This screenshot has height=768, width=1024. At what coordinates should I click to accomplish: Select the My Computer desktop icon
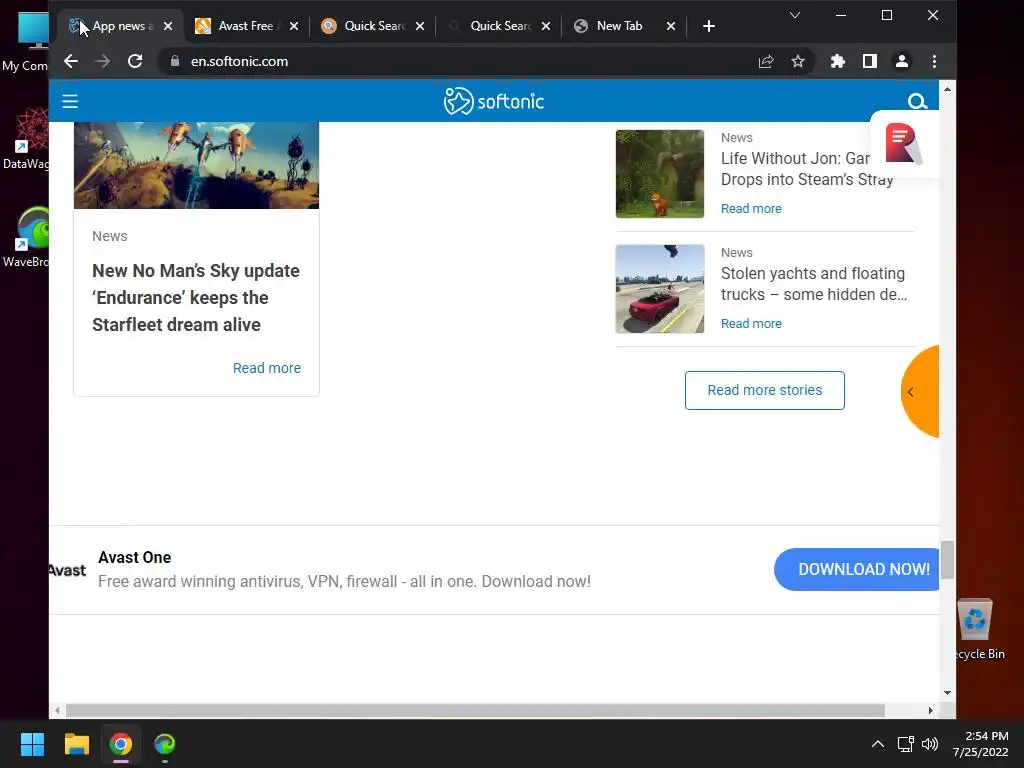coord(26,41)
